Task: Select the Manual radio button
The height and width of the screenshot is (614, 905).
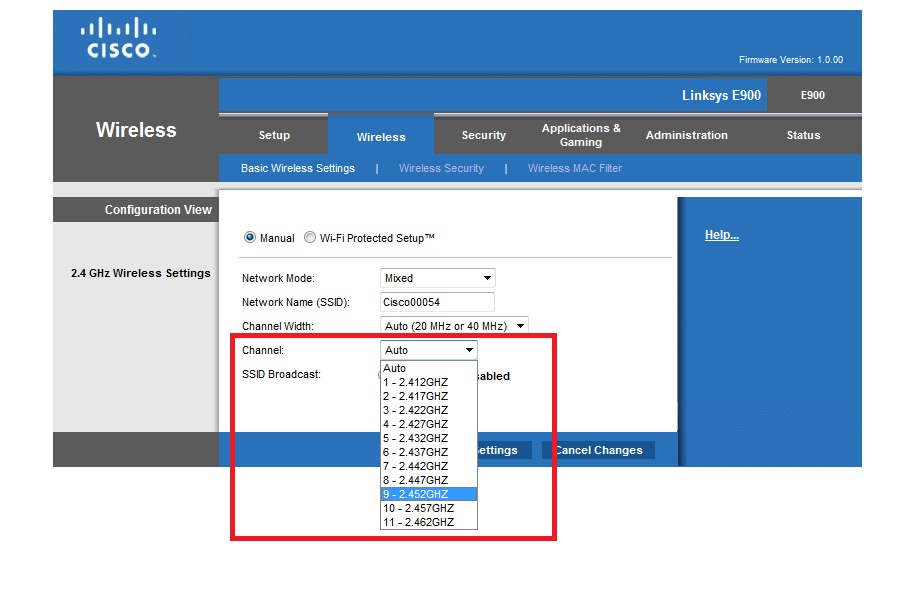Action: (x=250, y=238)
